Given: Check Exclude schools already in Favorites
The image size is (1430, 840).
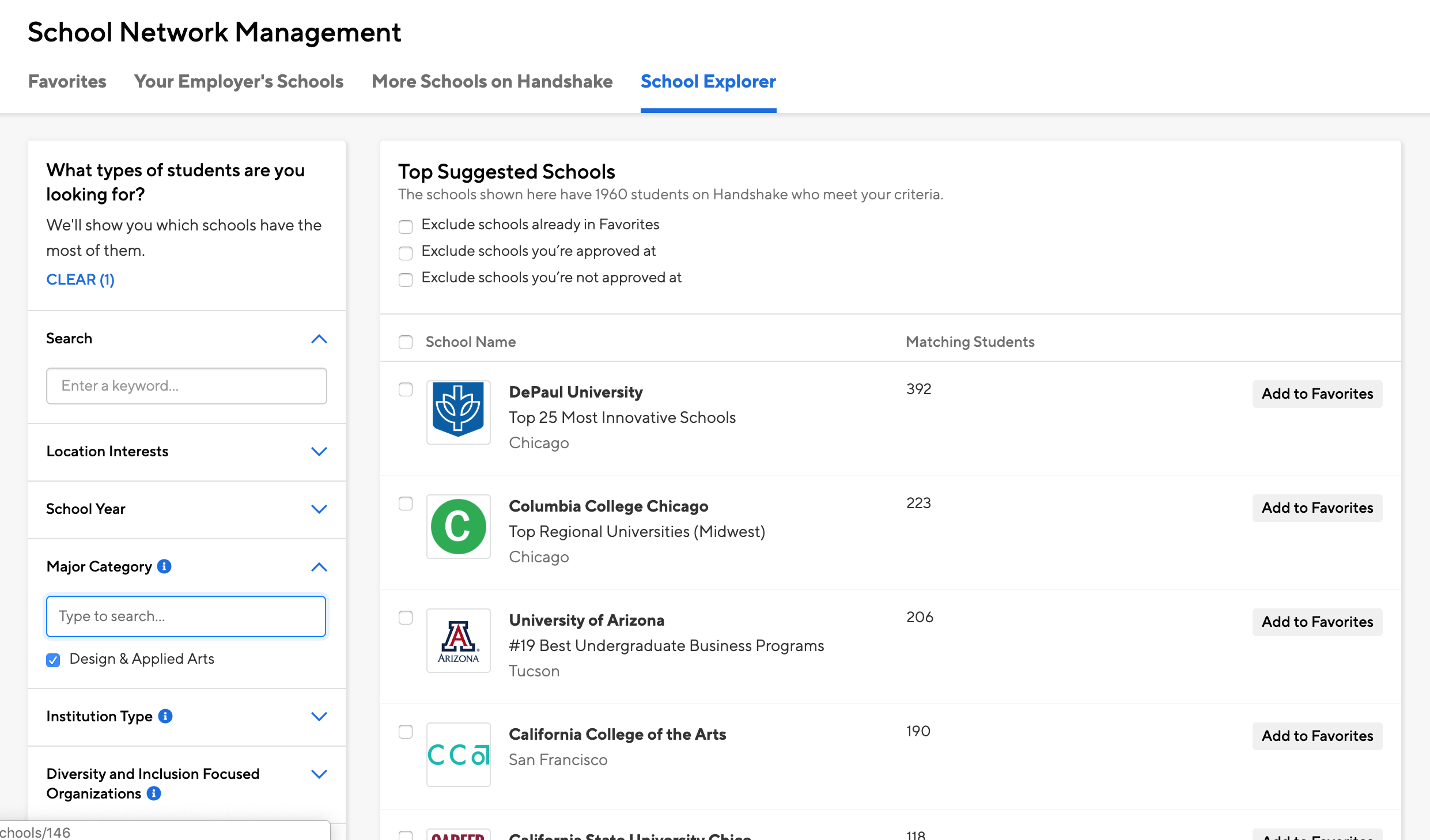Looking at the screenshot, I should [406, 226].
